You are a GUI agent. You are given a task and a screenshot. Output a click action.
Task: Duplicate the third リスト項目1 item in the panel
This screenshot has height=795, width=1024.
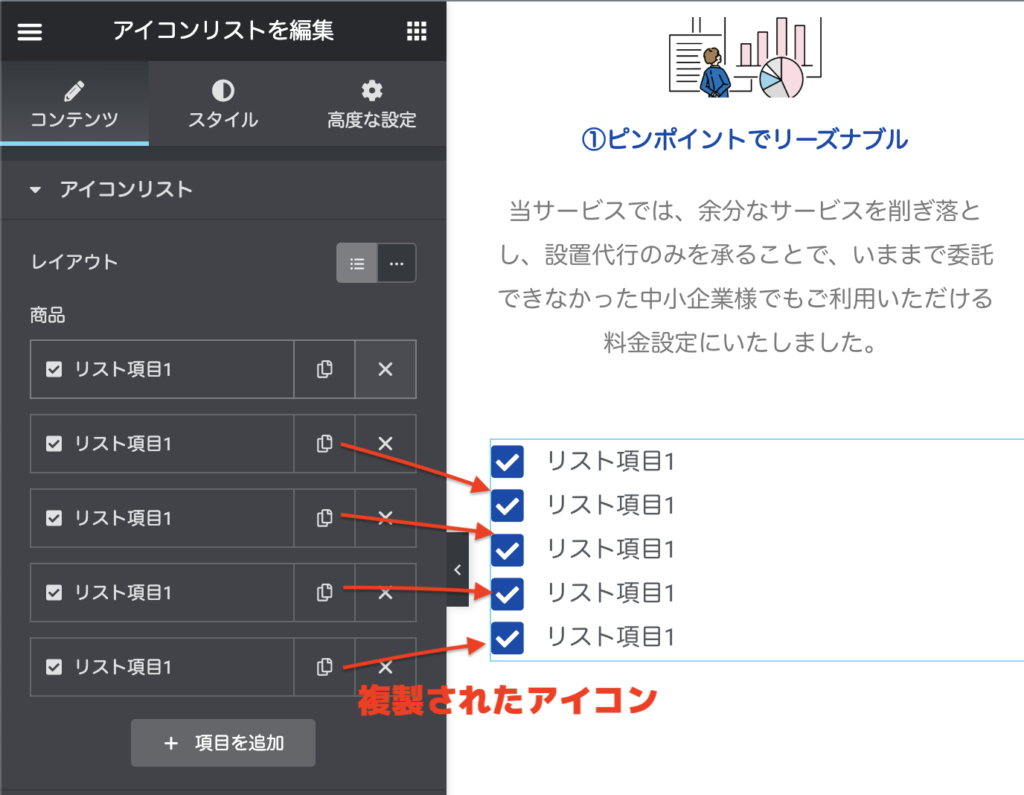pos(325,518)
